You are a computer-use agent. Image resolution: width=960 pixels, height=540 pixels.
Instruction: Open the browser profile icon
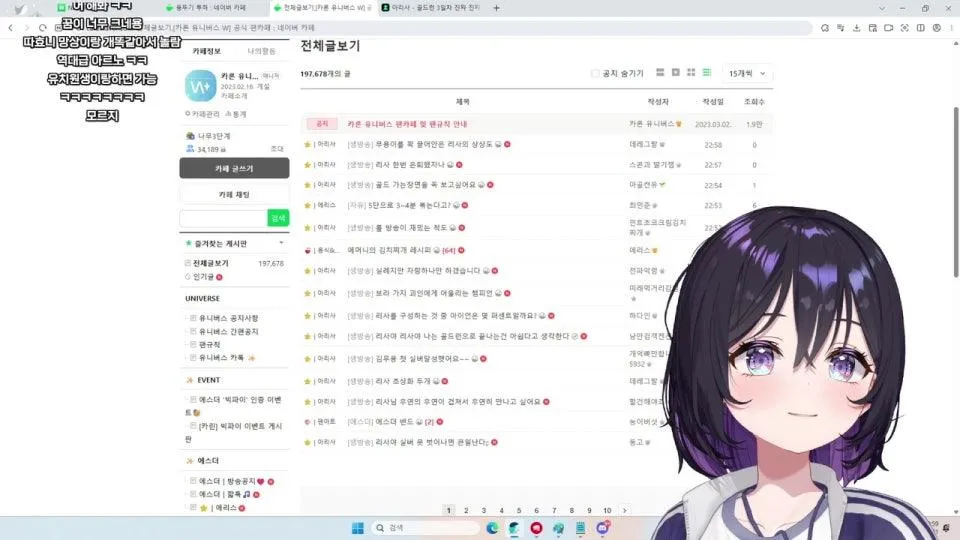[x=937, y=28]
